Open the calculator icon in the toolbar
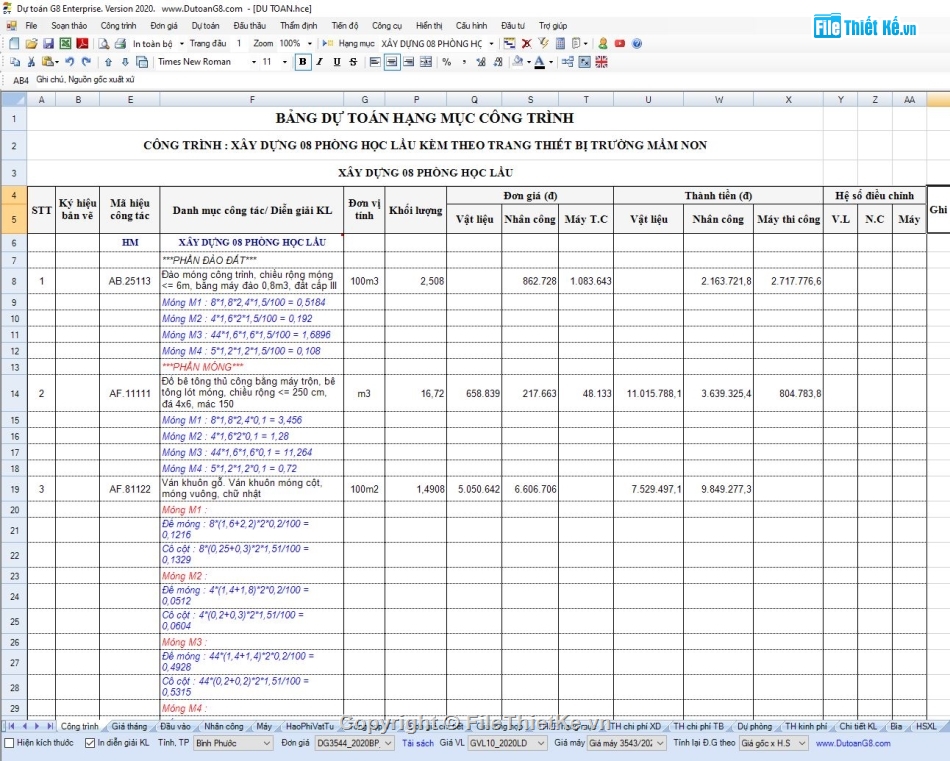The image size is (950, 761). [560, 44]
